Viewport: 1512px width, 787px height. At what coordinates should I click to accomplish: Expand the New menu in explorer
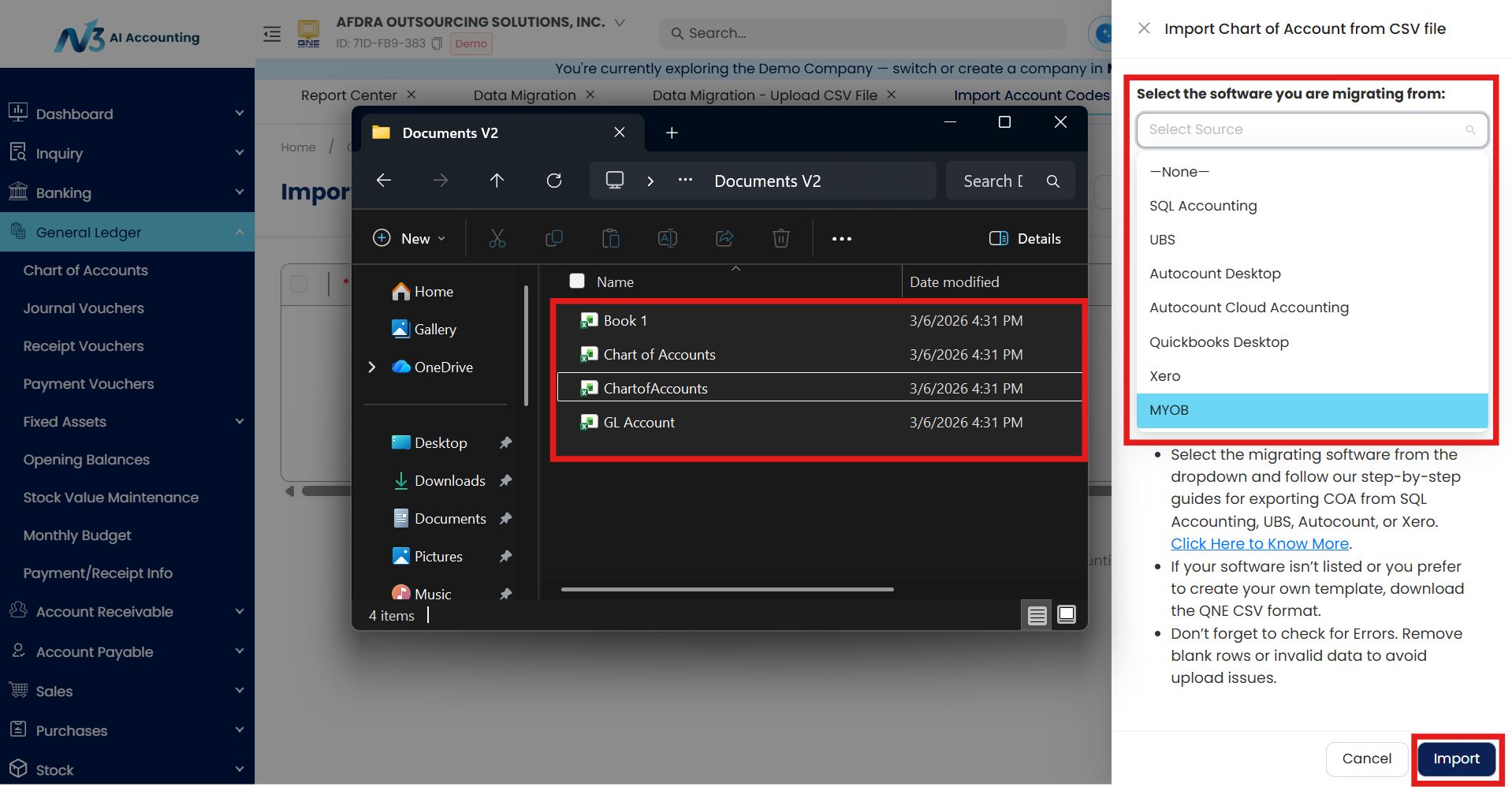tap(409, 238)
